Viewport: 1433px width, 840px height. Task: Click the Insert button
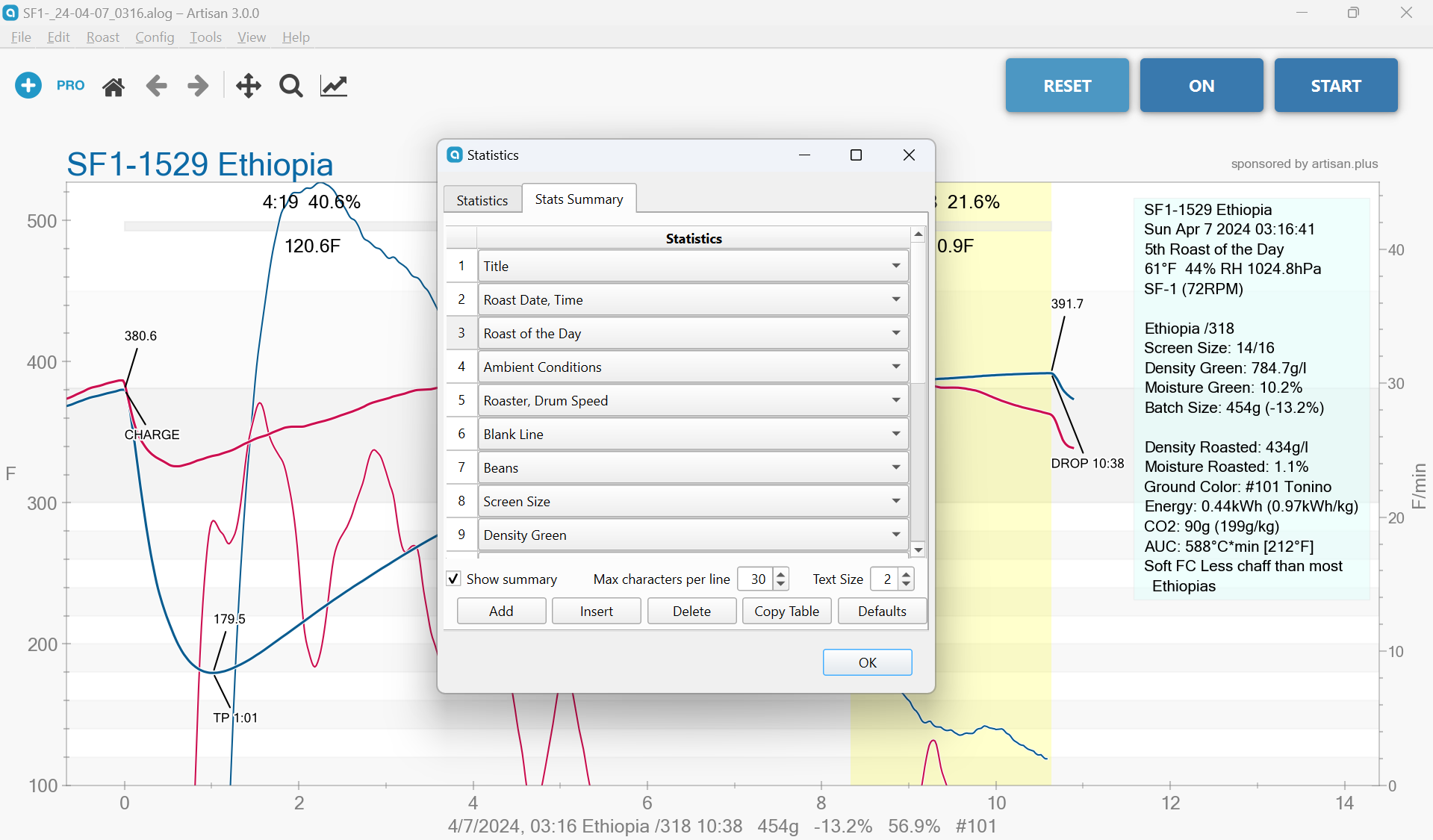(x=597, y=611)
